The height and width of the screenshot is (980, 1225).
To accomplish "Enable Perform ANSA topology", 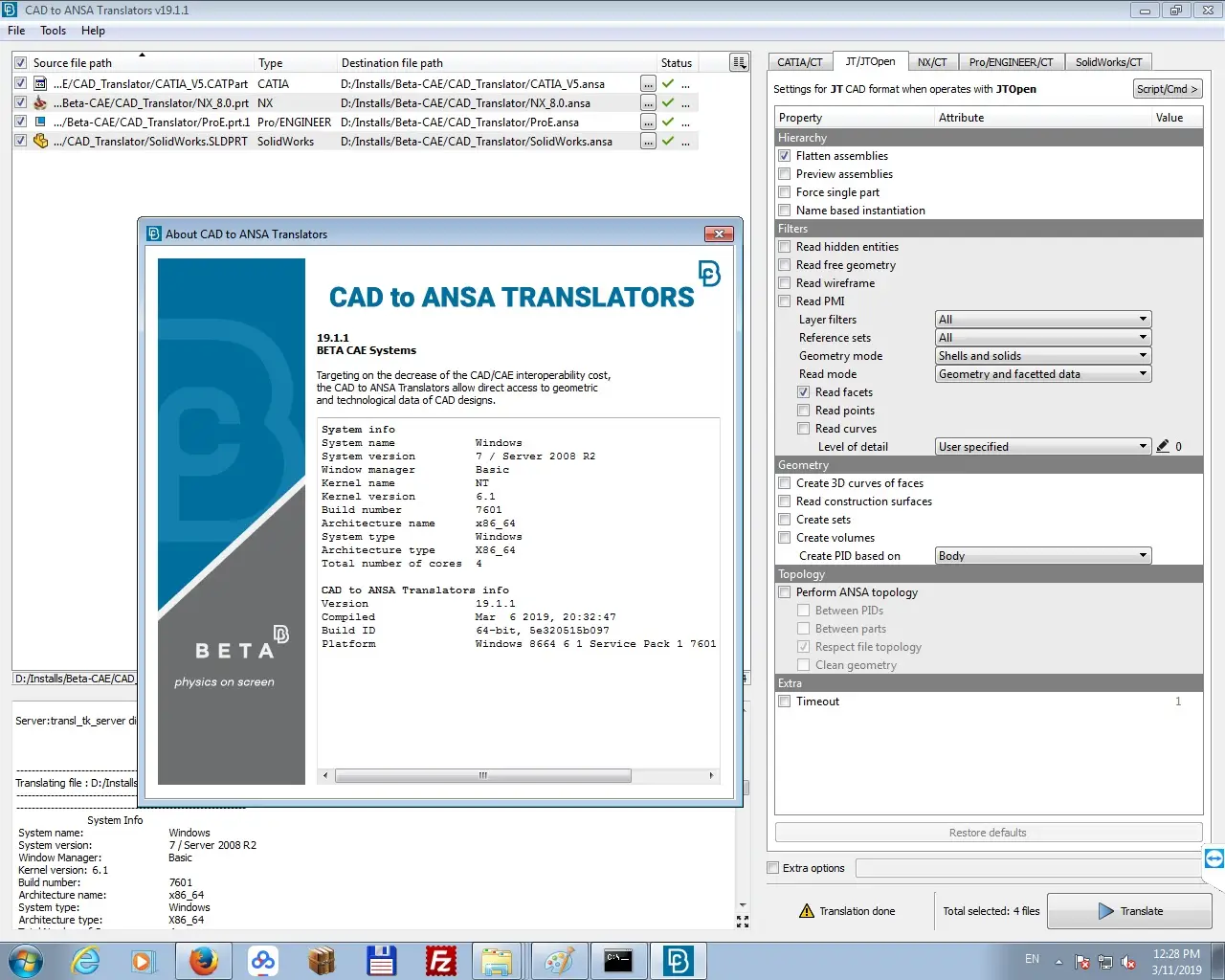I will click(x=785, y=592).
